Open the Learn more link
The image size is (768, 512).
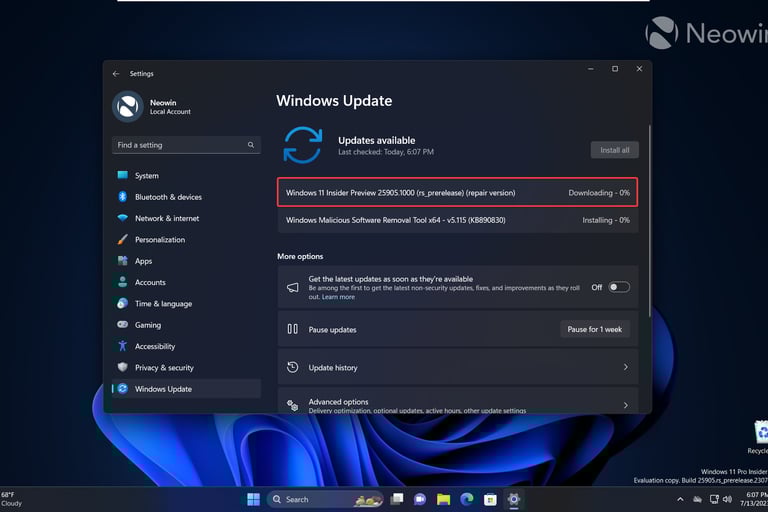pyautogui.click(x=338, y=297)
